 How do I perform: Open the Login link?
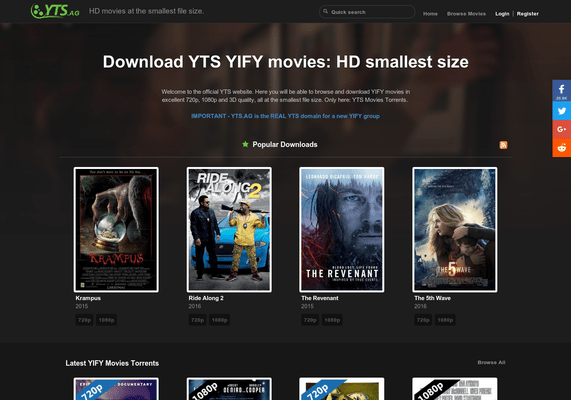502,14
